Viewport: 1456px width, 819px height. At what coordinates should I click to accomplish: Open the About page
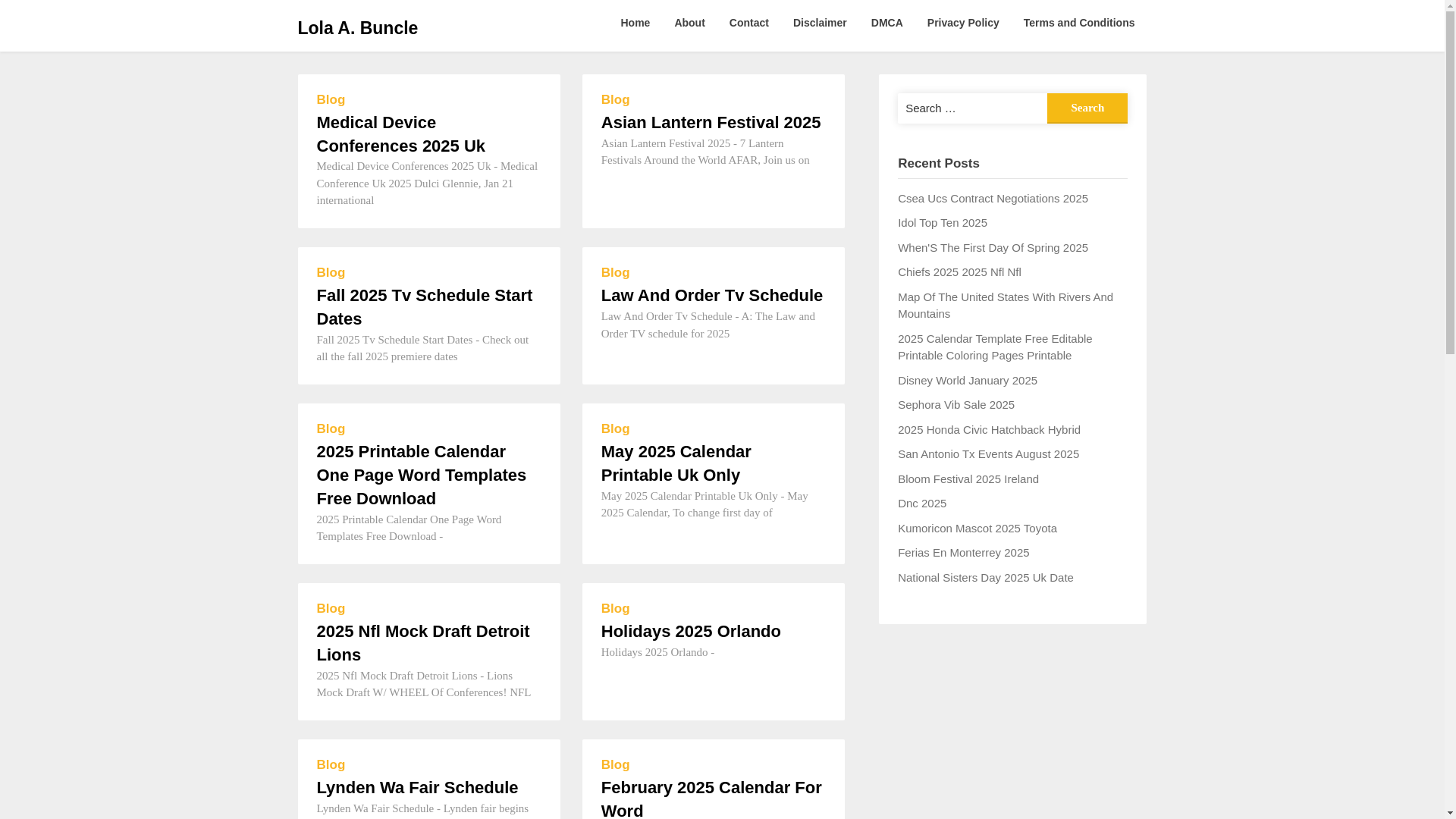[689, 23]
